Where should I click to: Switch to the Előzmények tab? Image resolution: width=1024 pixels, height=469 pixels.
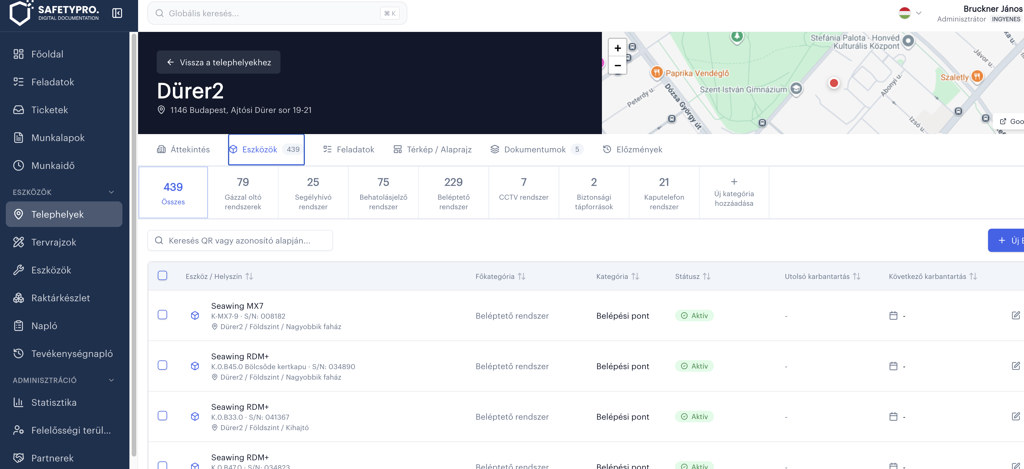(632, 150)
